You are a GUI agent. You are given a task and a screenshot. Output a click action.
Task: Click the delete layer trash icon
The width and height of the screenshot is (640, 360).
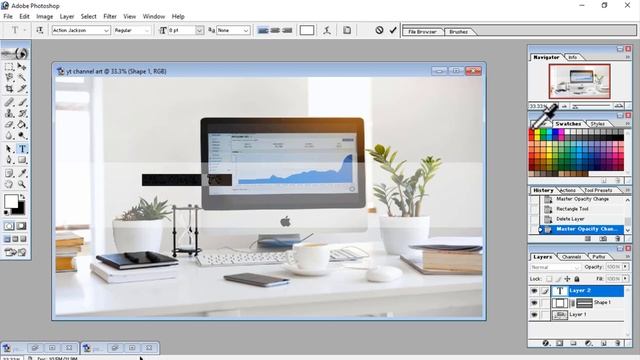(618, 343)
